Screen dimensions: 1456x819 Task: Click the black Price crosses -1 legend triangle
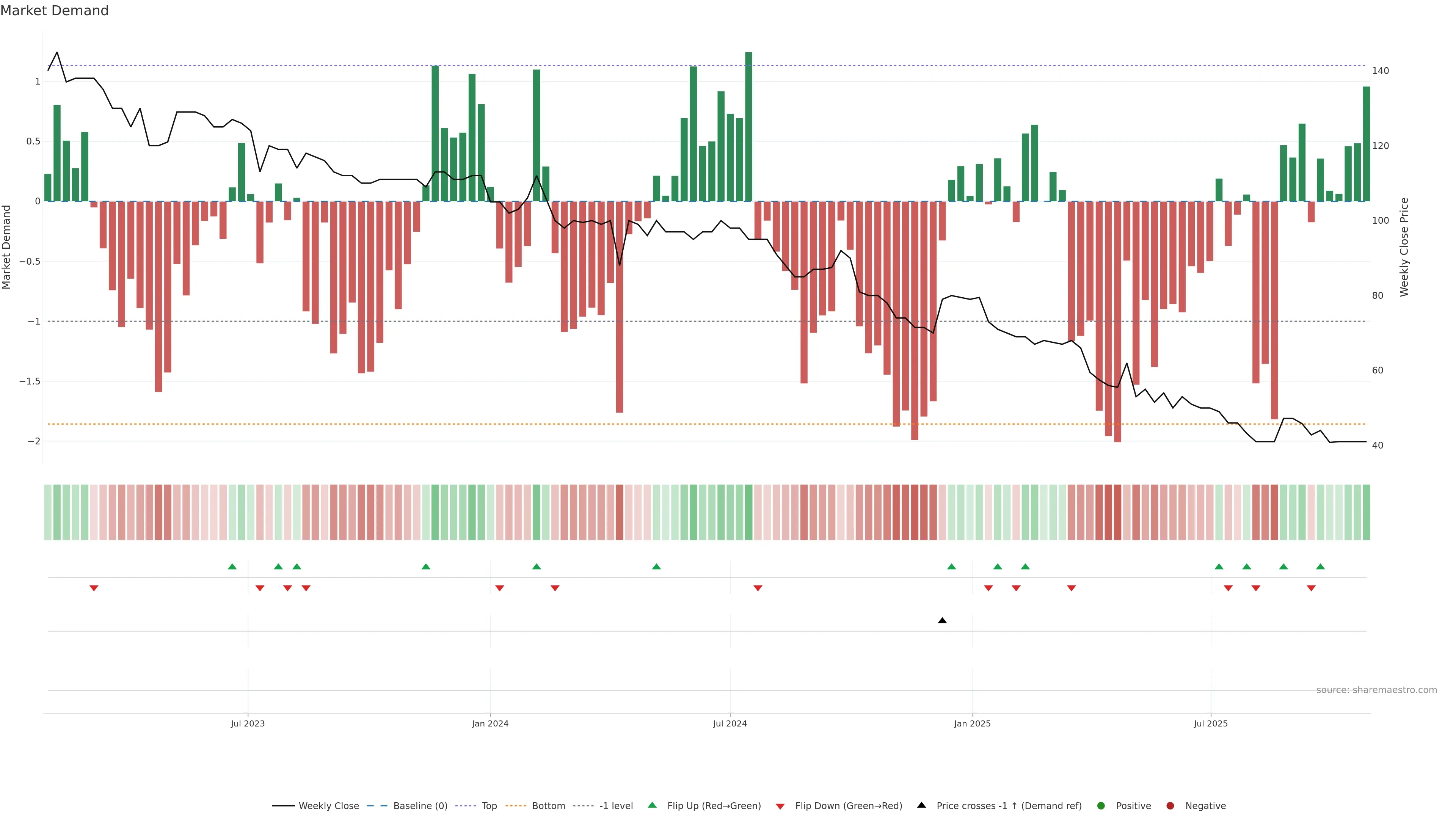click(x=921, y=805)
